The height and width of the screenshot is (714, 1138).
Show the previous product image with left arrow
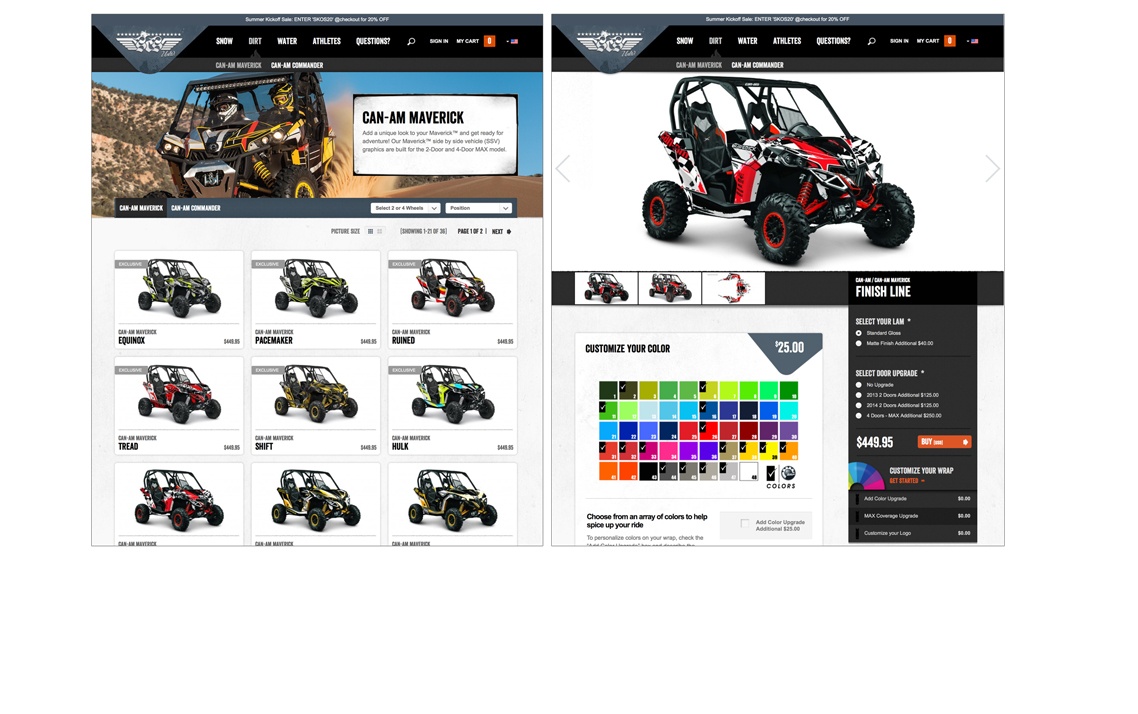pyautogui.click(x=563, y=168)
